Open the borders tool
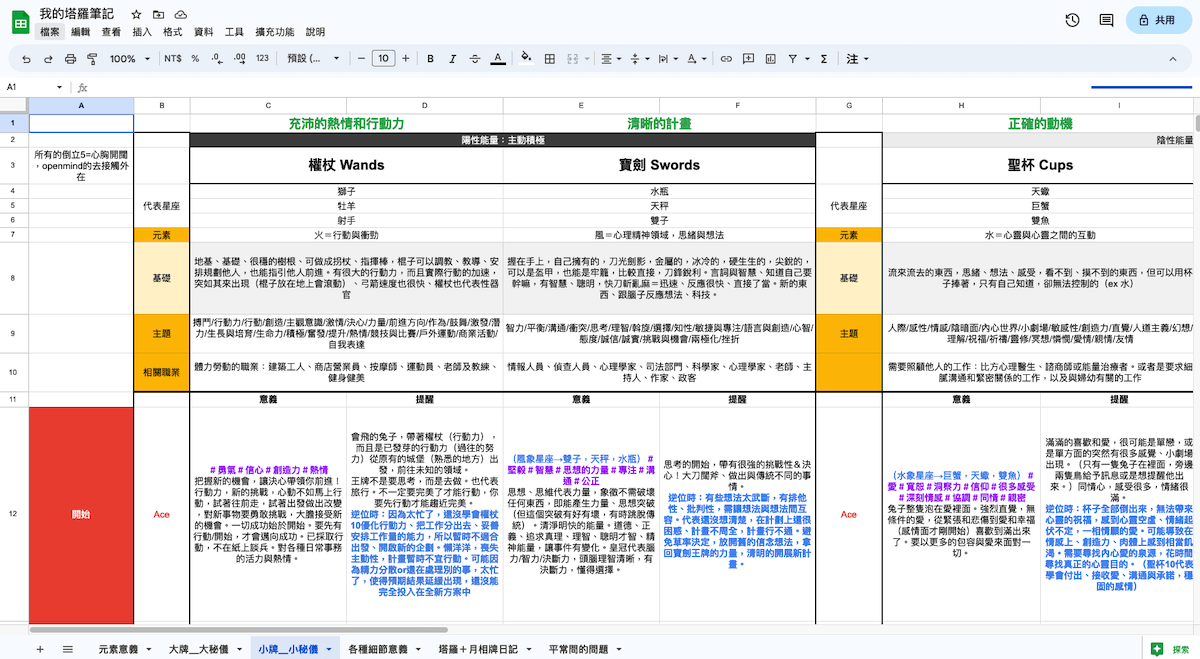 550,59
